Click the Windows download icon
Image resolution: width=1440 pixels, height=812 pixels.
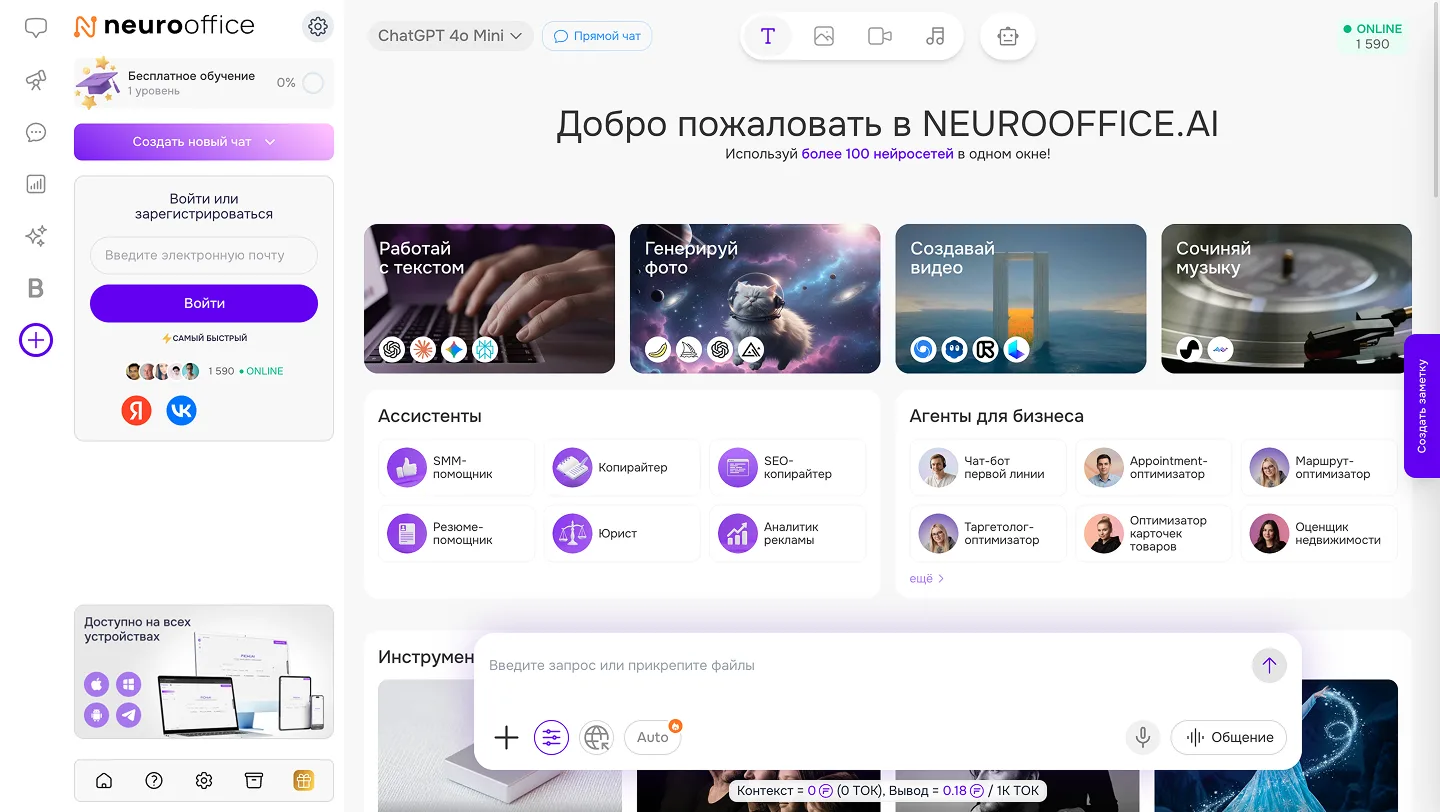(x=128, y=685)
